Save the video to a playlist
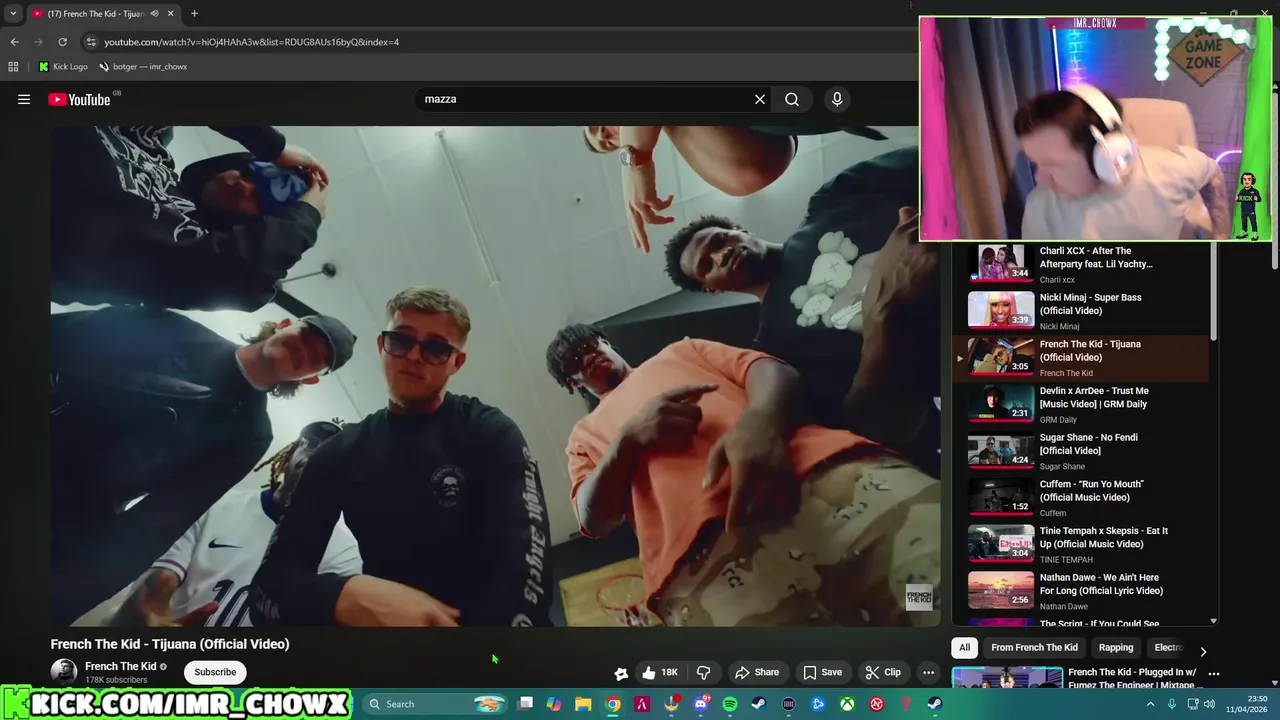 tap(822, 672)
